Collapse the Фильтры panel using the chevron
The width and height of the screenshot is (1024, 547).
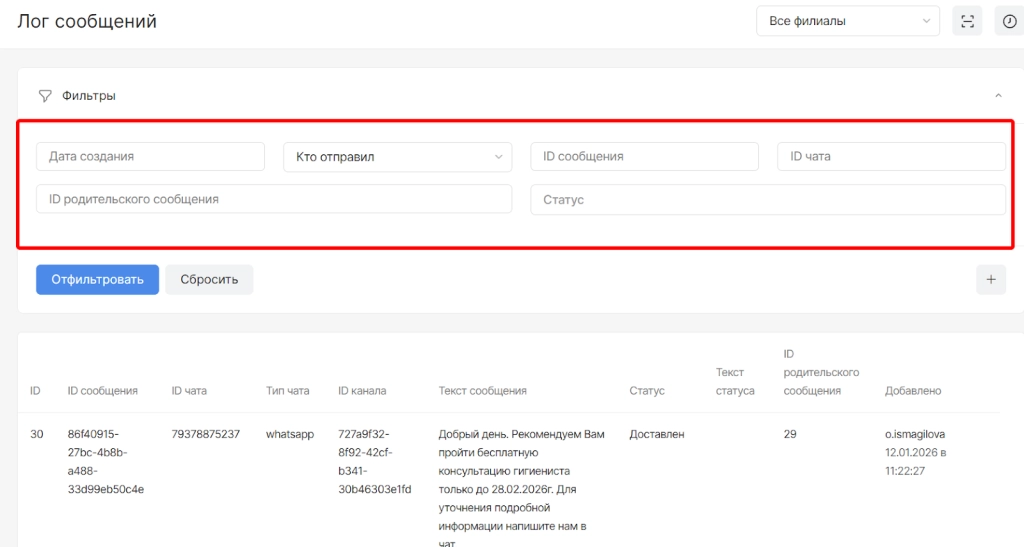[997, 96]
